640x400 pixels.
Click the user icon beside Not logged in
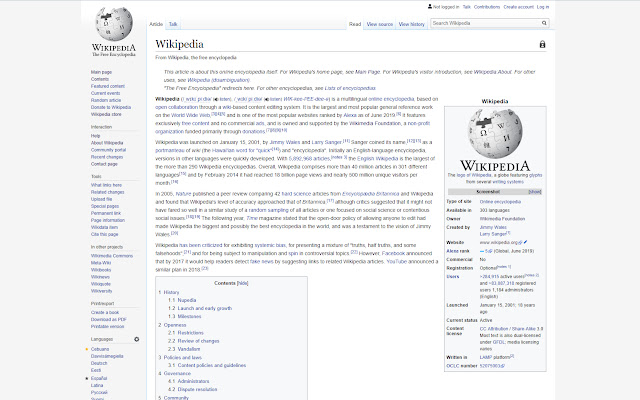coord(430,7)
